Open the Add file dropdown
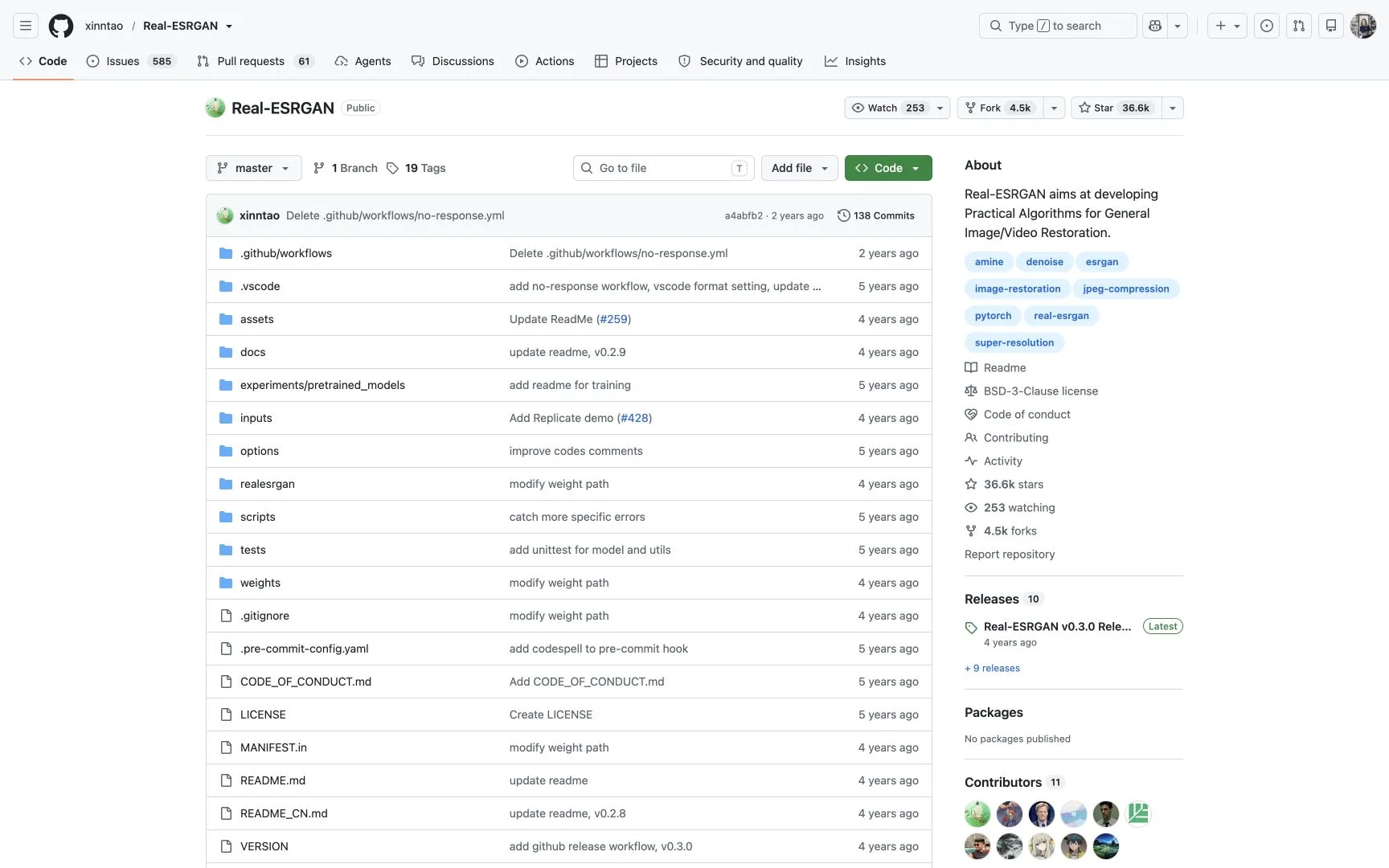 [800, 168]
